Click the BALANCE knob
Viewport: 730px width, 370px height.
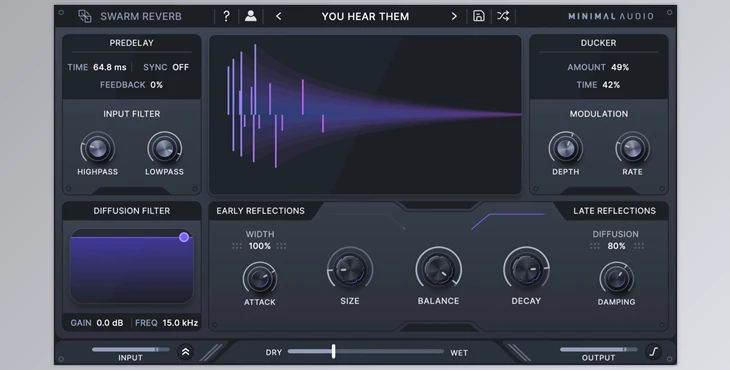[438, 270]
